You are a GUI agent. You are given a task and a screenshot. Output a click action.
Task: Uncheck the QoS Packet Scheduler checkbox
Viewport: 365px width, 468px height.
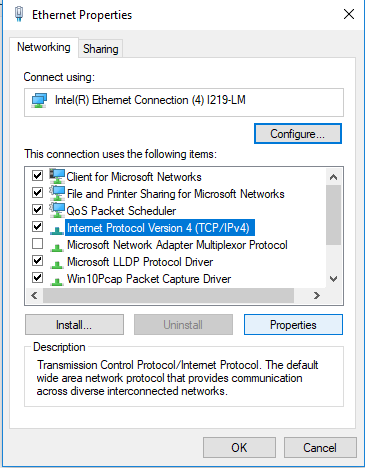(x=37, y=209)
